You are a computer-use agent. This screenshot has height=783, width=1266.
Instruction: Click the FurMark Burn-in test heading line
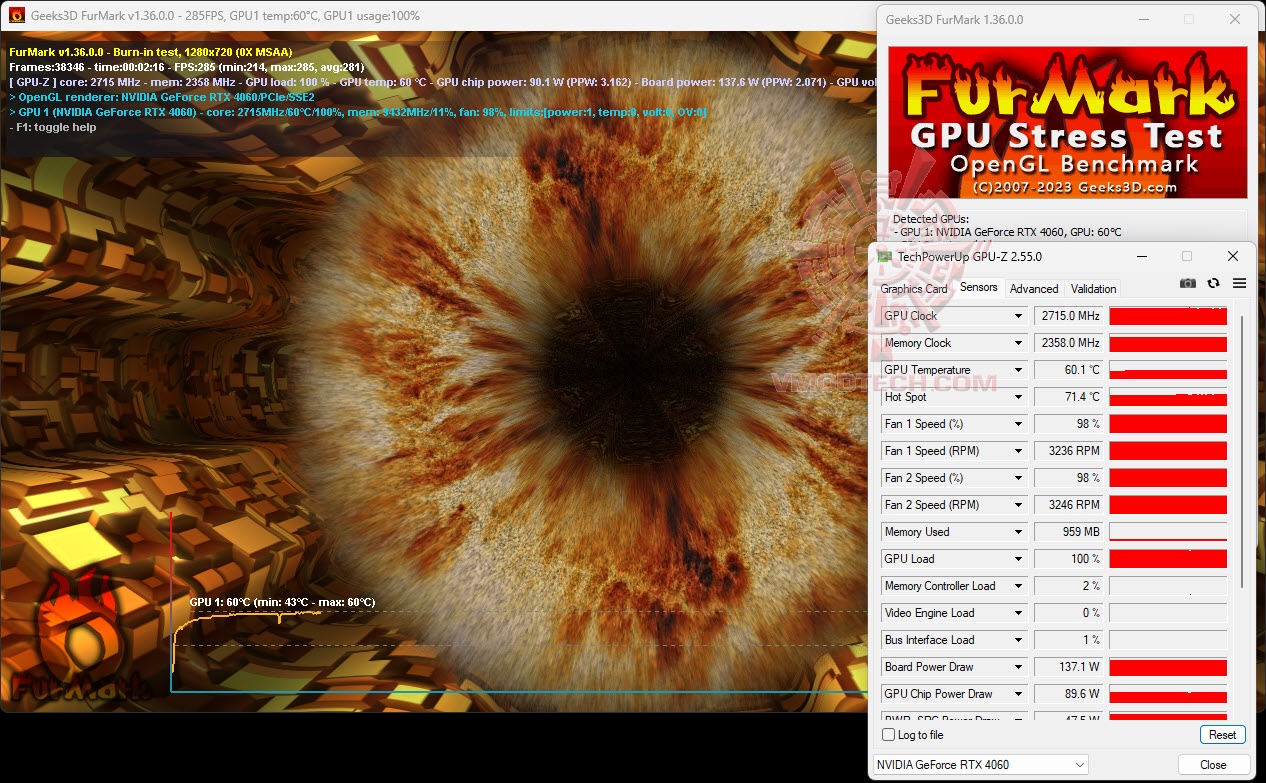pyautogui.click(x=151, y=52)
